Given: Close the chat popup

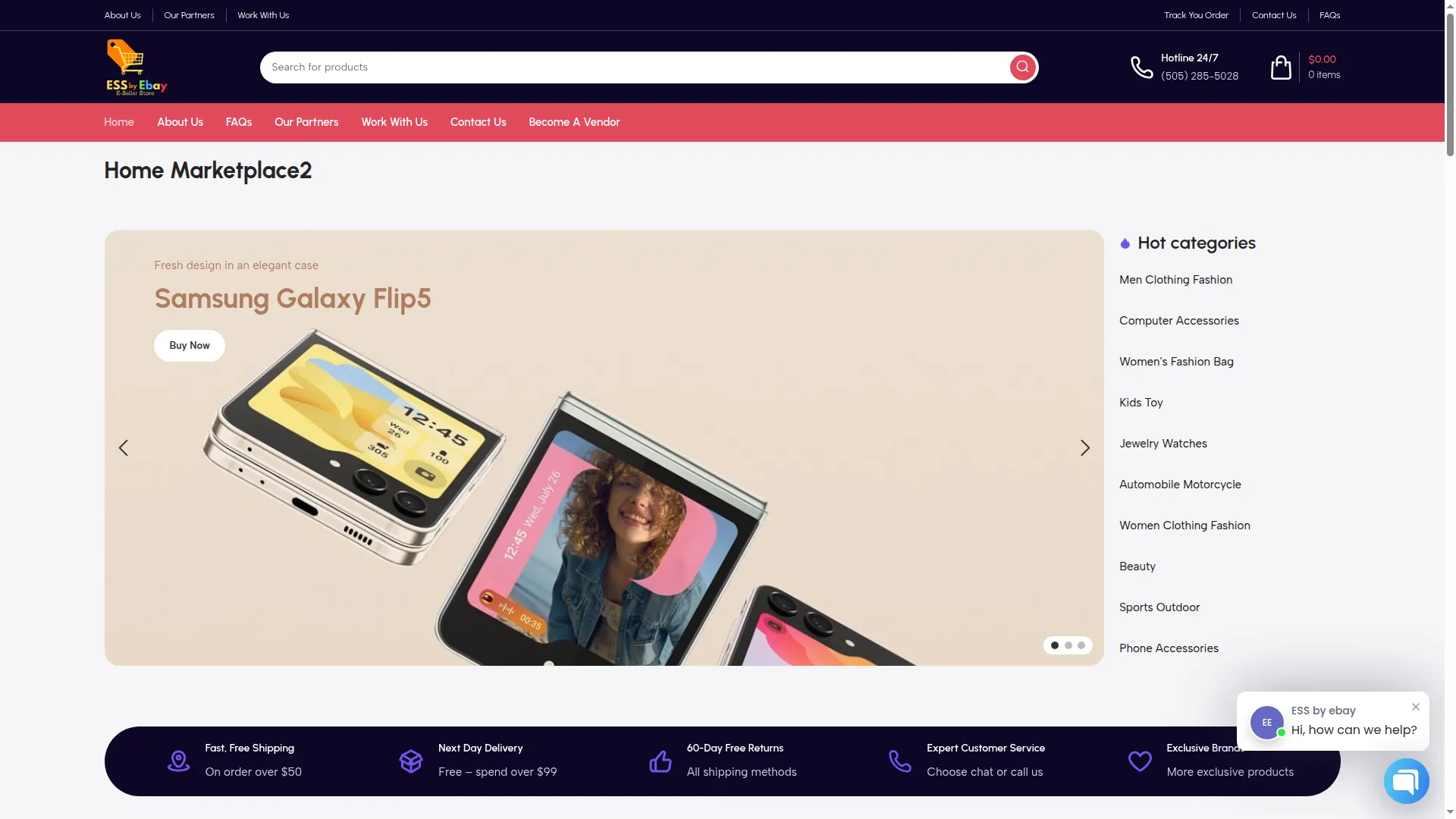Looking at the screenshot, I should click(1415, 706).
